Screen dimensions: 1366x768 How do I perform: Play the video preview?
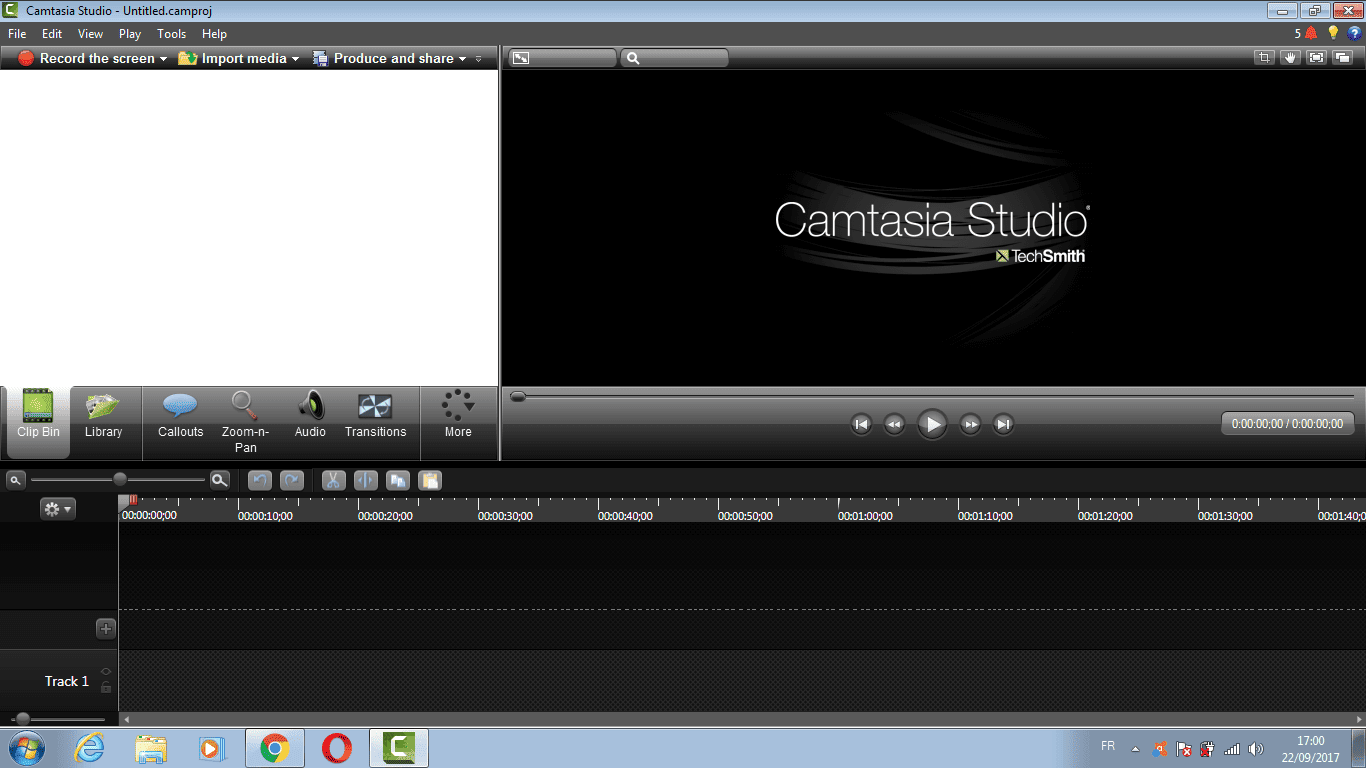(x=932, y=424)
